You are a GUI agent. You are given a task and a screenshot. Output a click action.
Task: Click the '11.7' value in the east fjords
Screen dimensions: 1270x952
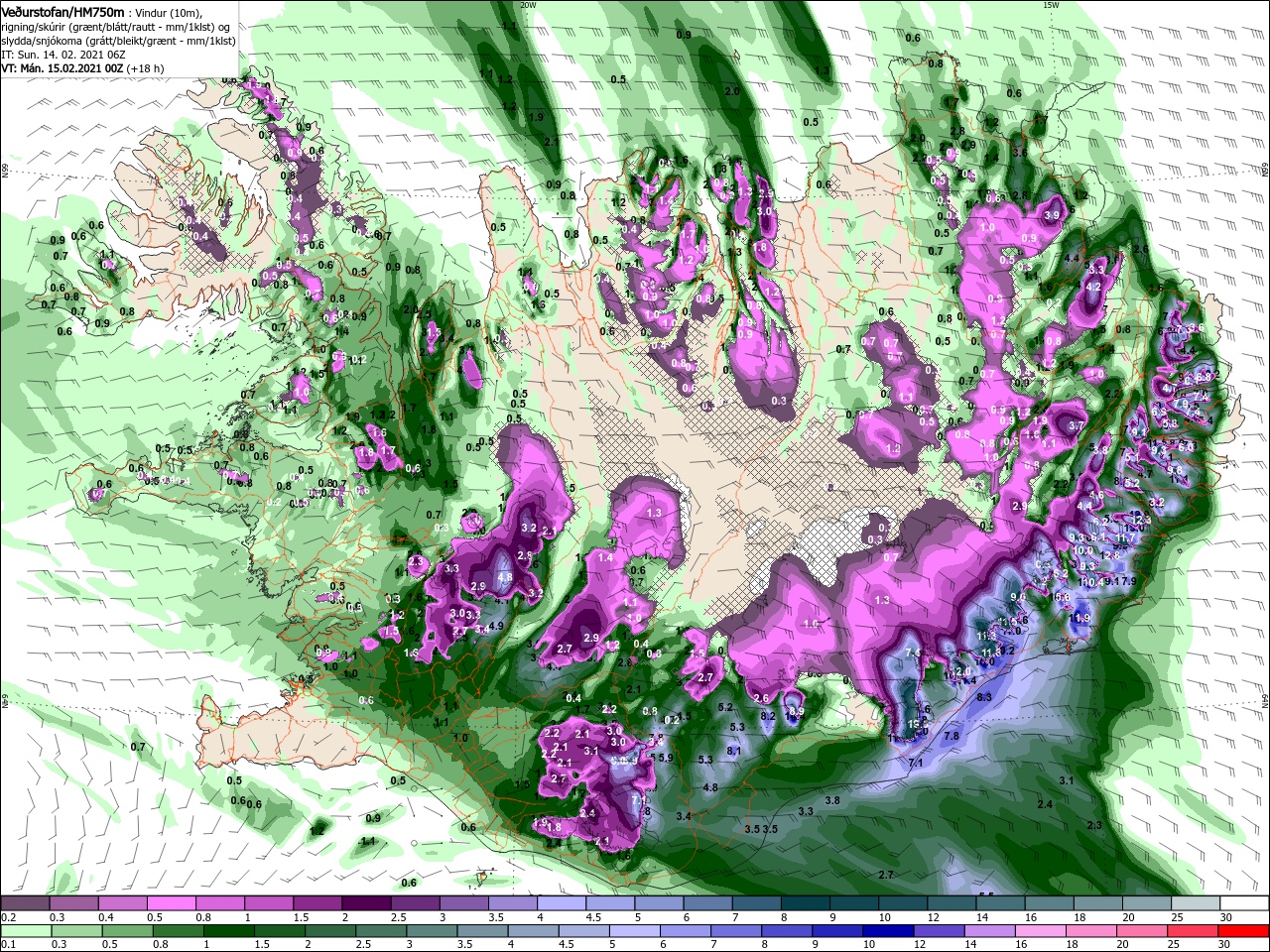[x=1125, y=538]
